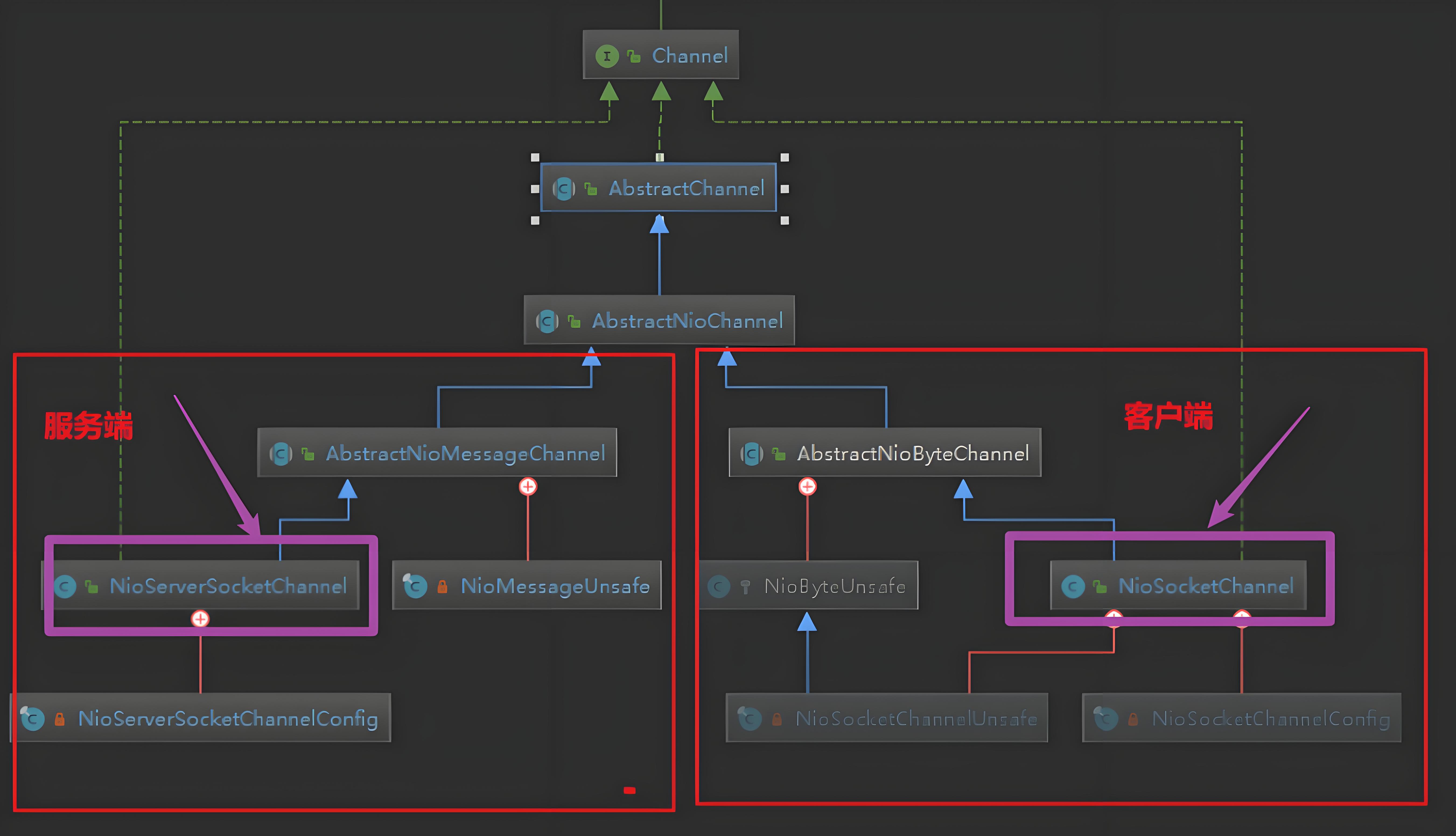Click the class icon on NioMessageUnsafe
The height and width of the screenshot is (836, 1456).
[x=415, y=586]
